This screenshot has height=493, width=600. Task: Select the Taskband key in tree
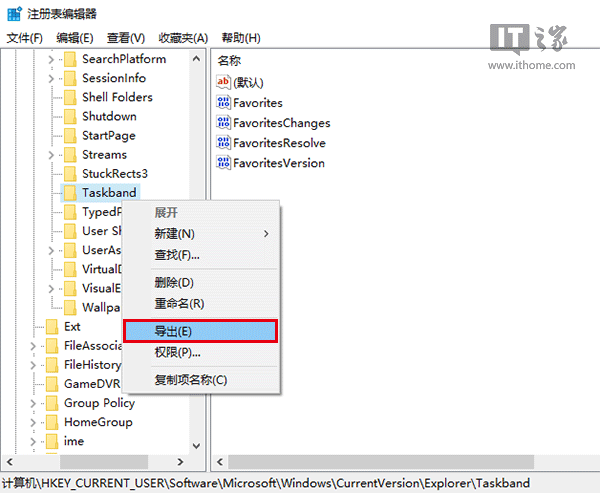[x=109, y=192]
